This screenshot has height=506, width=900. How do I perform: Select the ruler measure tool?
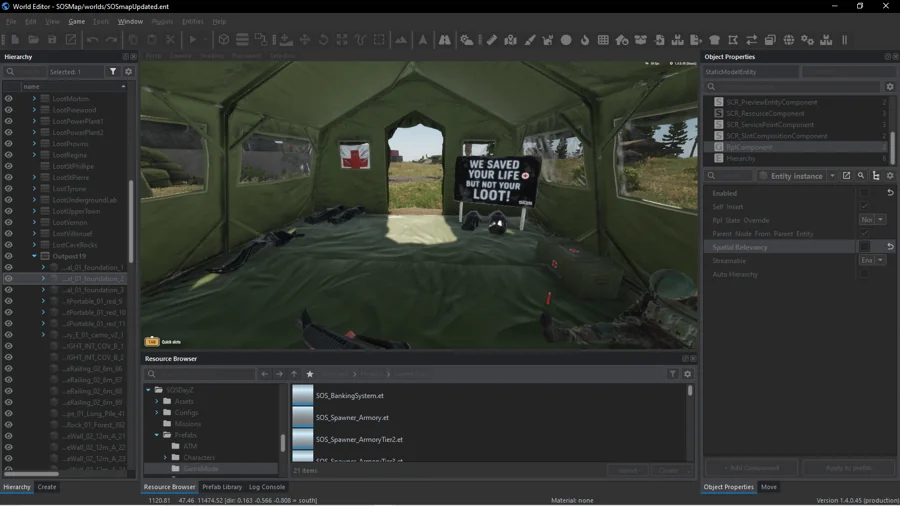492,40
